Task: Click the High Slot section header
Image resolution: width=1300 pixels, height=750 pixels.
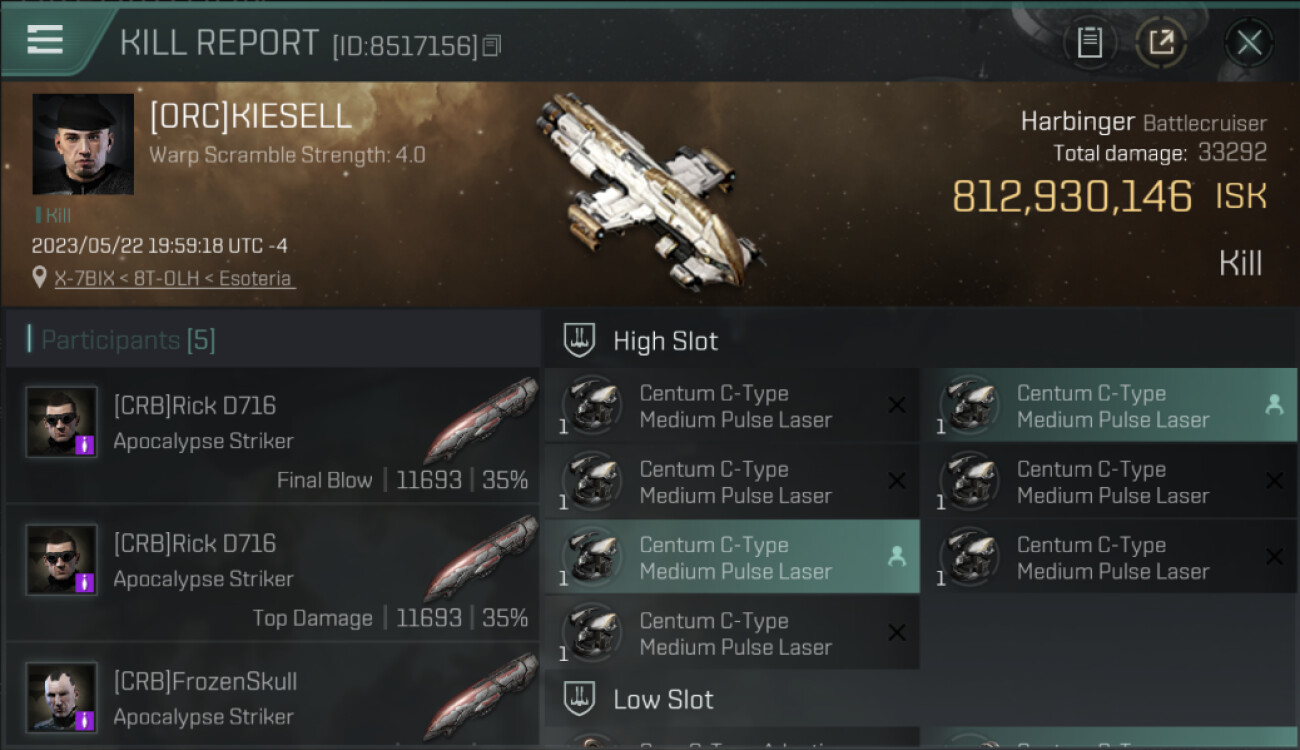Action: click(665, 341)
